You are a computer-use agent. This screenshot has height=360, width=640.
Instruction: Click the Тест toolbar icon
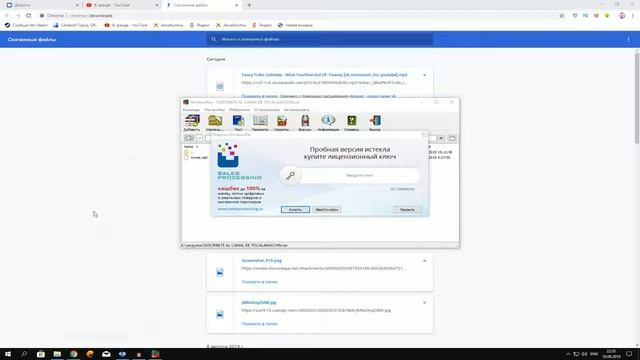click(238, 121)
